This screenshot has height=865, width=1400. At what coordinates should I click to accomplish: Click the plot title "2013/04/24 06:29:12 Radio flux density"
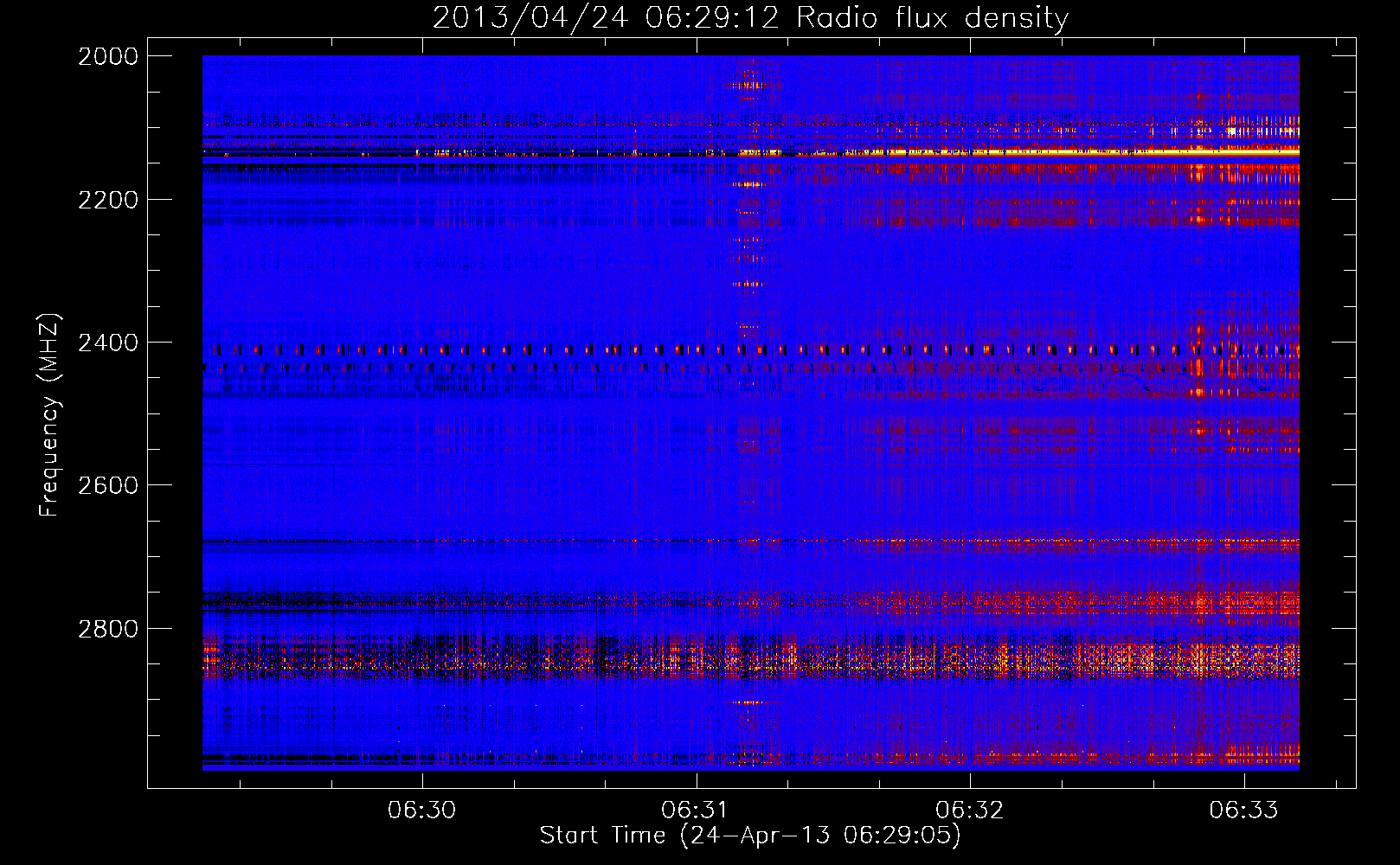[750, 18]
